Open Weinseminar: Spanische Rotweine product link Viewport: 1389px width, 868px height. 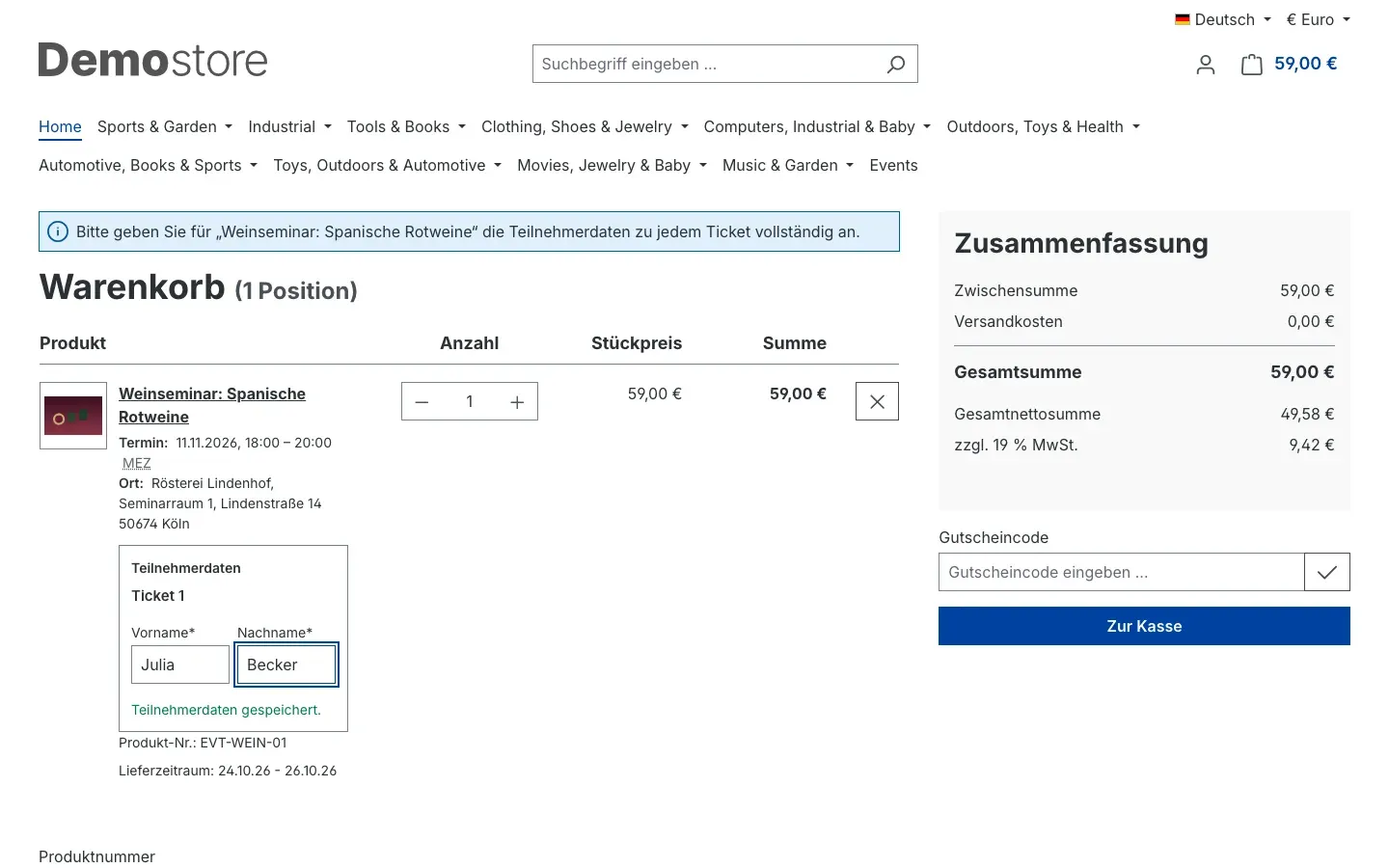click(x=212, y=405)
